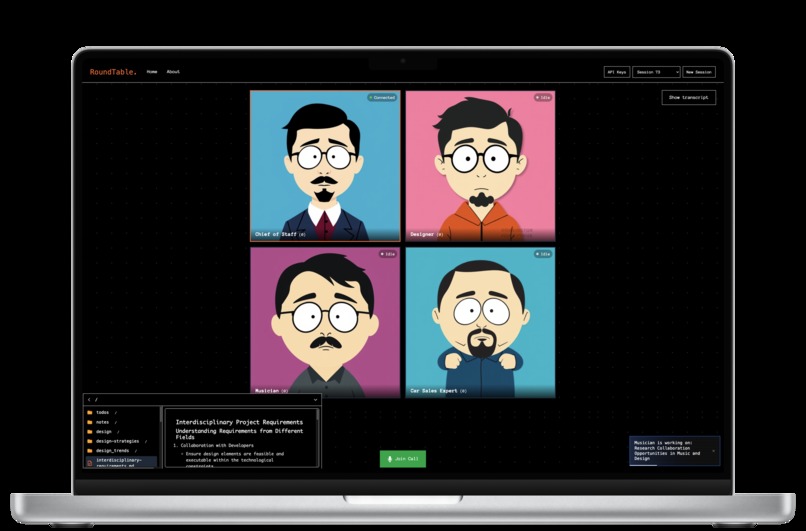The height and width of the screenshot is (531, 806).
Task: Click the 'Car Sales Expert (0)' name label
Action: [438, 391]
